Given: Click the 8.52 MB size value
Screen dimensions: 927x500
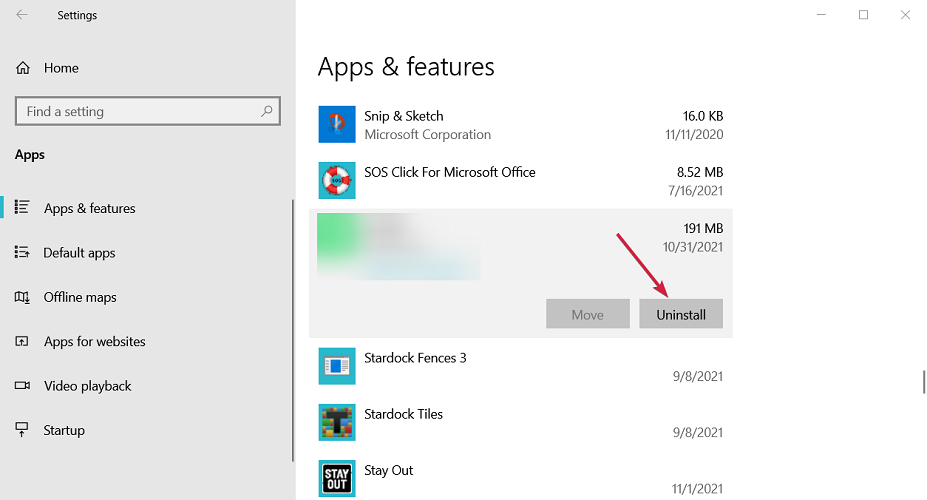Looking at the screenshot, I should (700, 172).
